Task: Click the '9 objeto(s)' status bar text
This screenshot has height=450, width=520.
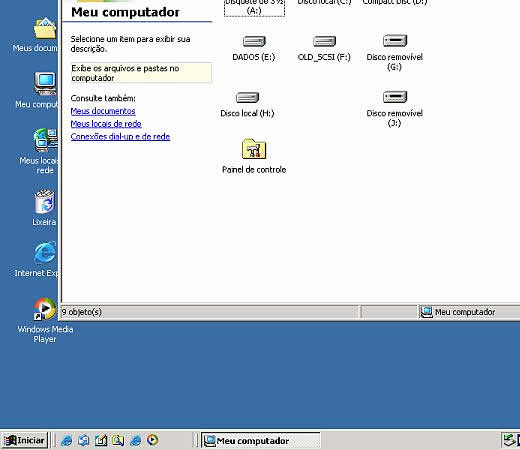Action: 82,312
